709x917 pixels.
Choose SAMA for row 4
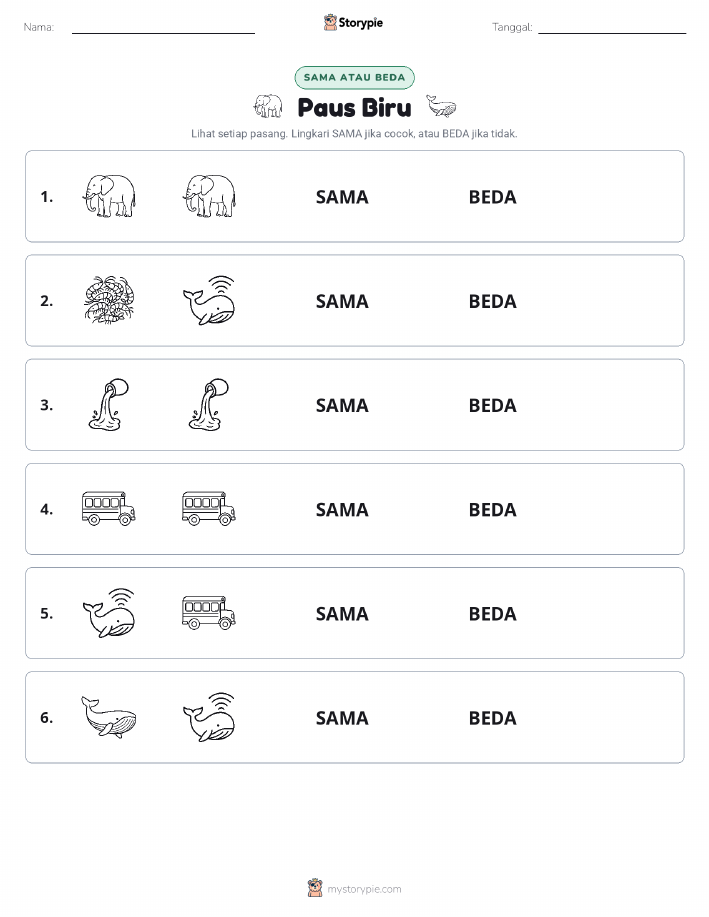click(342, 509)
